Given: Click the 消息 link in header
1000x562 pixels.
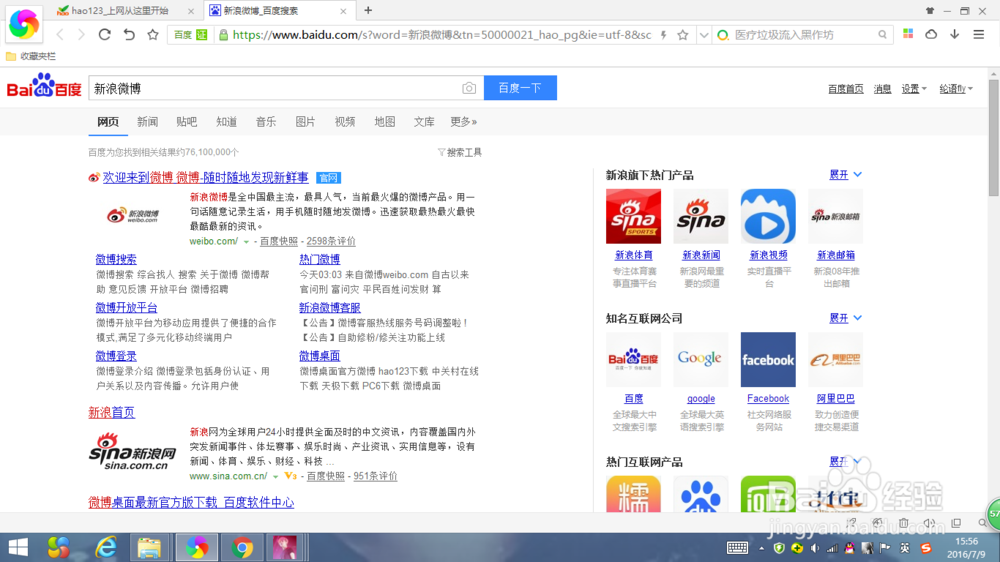Looking at the screenshot, I should point(882,89).
